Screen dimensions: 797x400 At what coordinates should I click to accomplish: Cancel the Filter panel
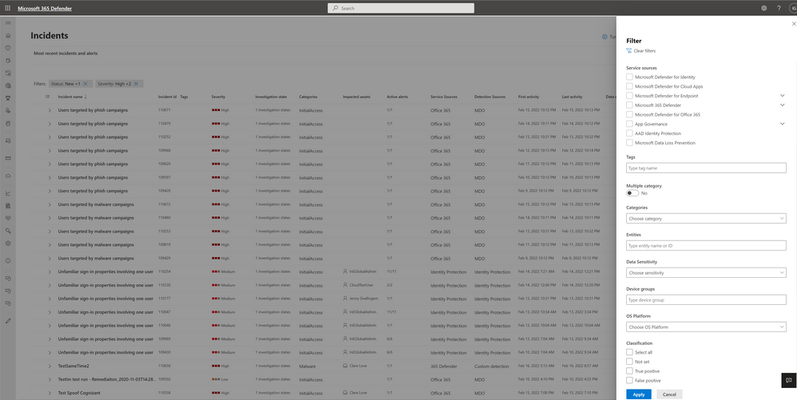669,394
